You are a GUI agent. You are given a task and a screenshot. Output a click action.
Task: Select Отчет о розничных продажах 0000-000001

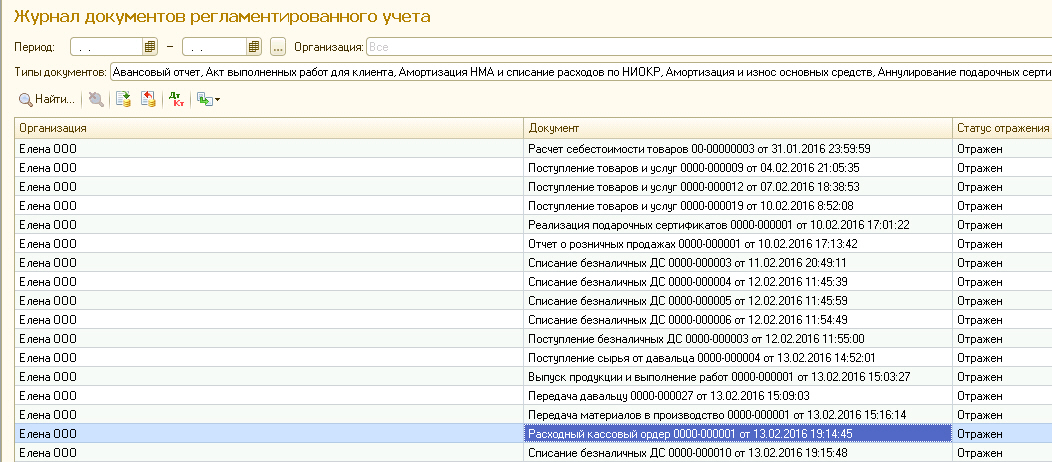click(738, 243)
